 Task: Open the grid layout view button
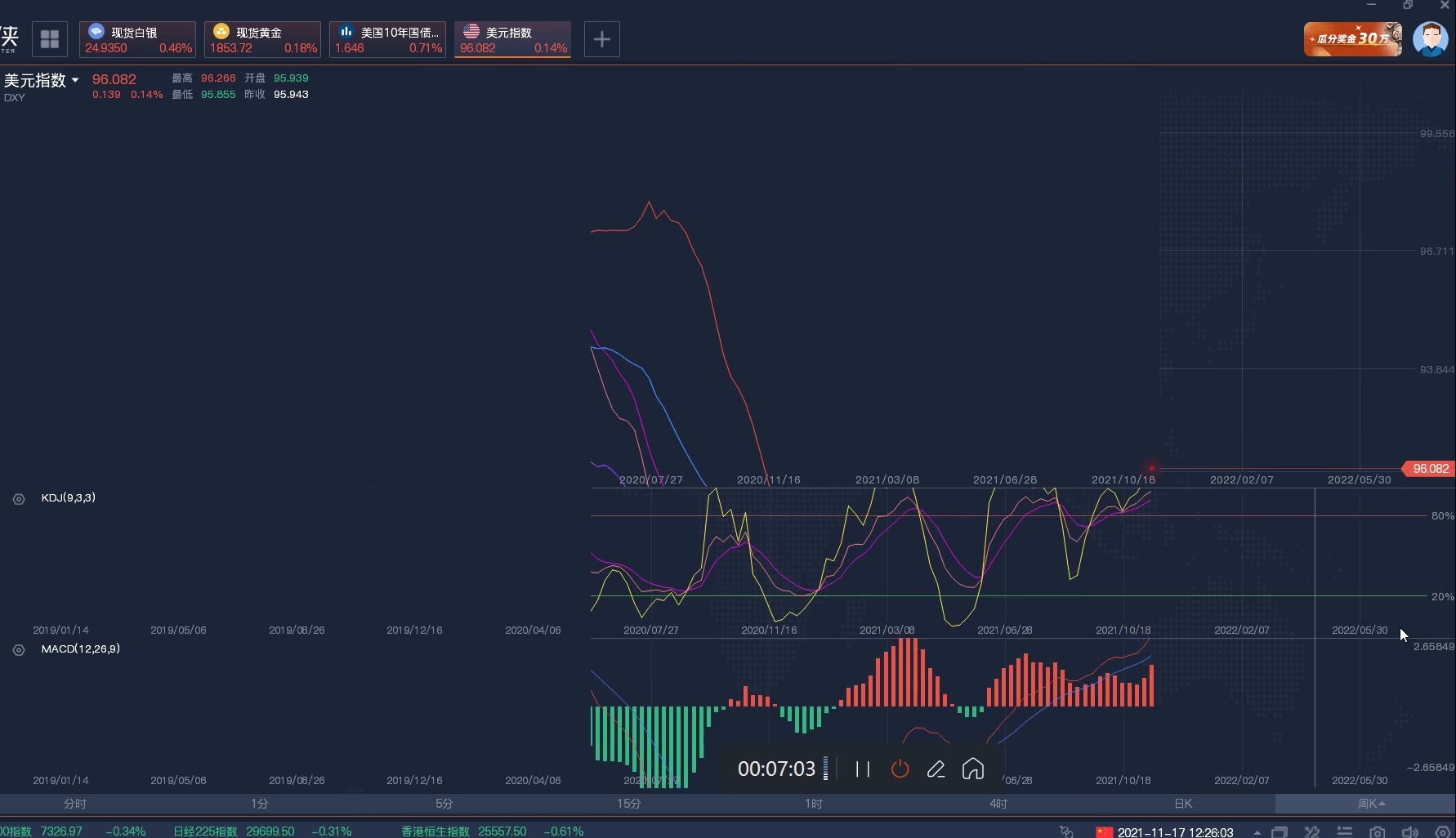(x=50, y=39)
